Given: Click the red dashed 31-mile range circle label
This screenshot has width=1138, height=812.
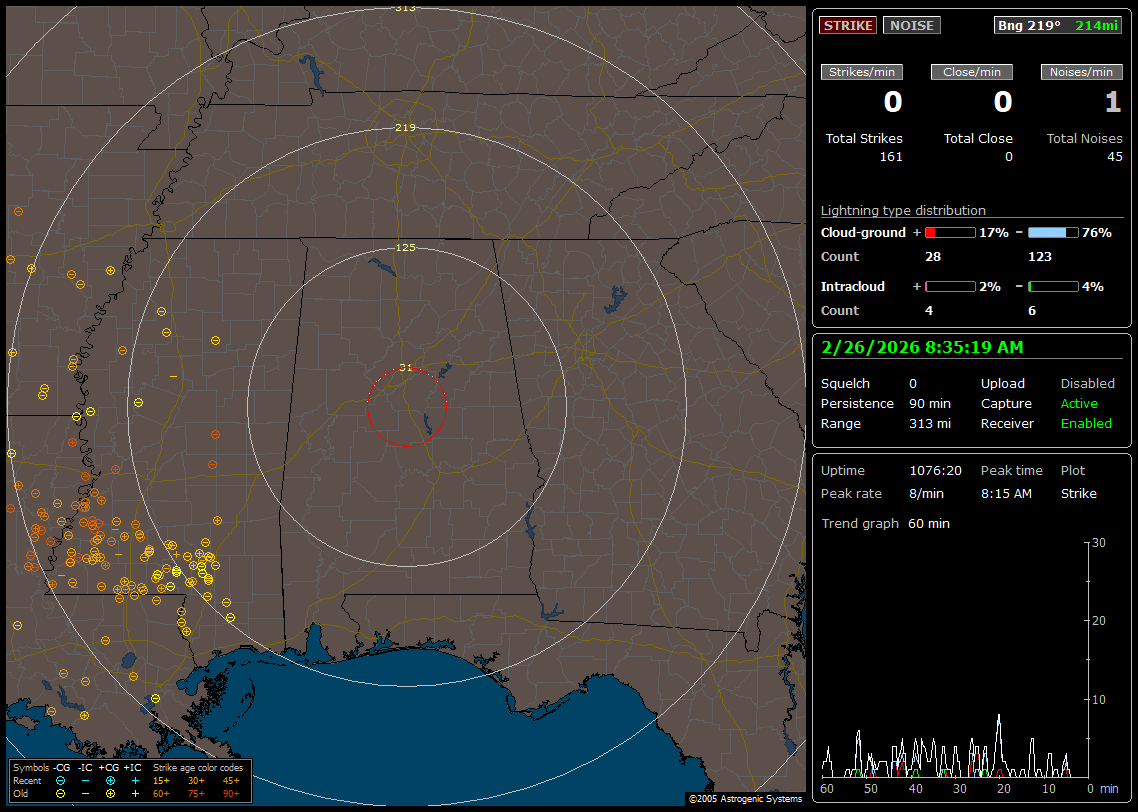Looking at the screenshot, I should point(405,368).
